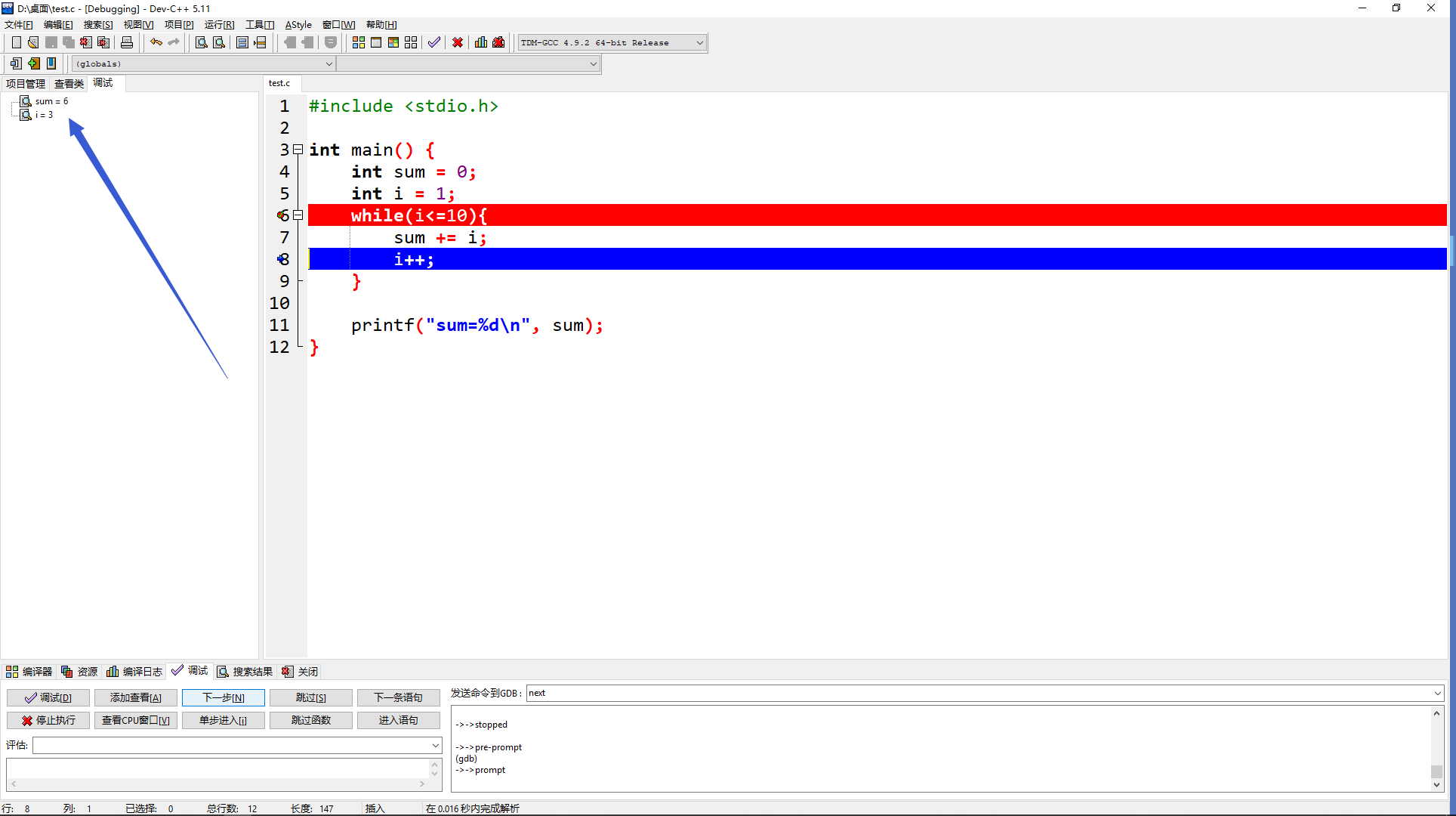Click the profile analysis bar chart icon
This screenshot has height=816, width=1456.
(x=481, y=42)
